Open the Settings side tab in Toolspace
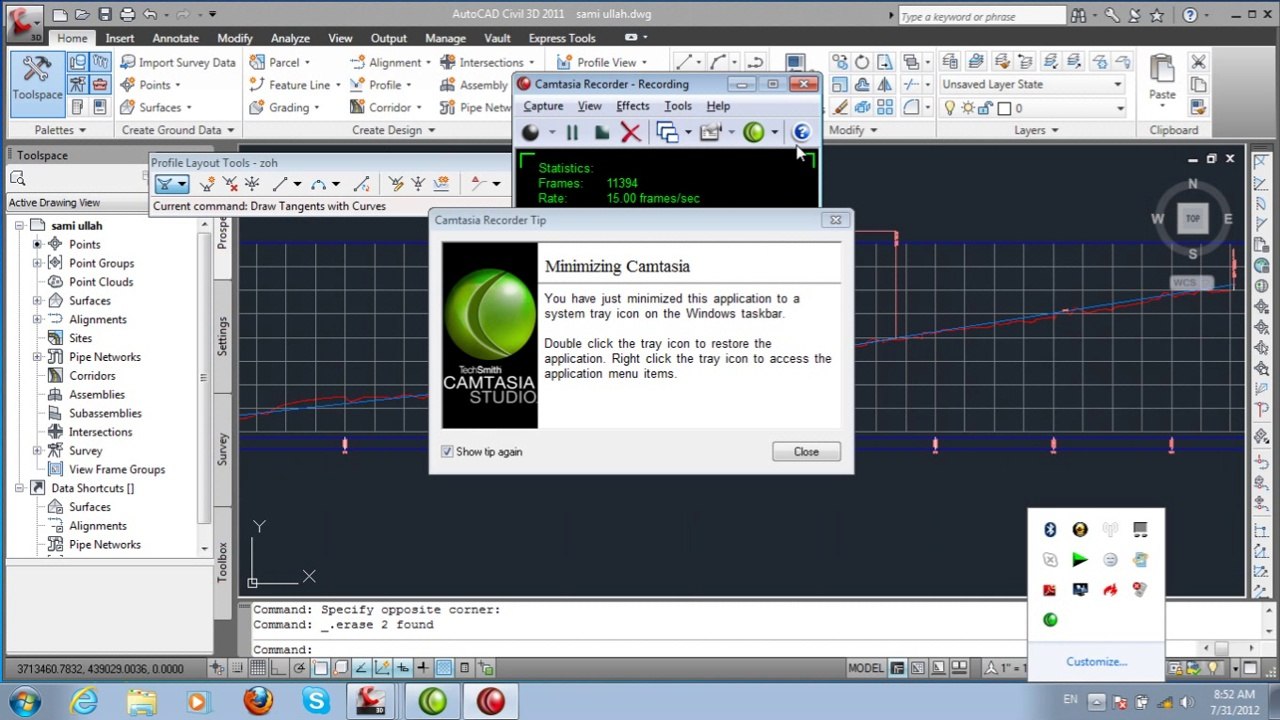 click(222, 335)
